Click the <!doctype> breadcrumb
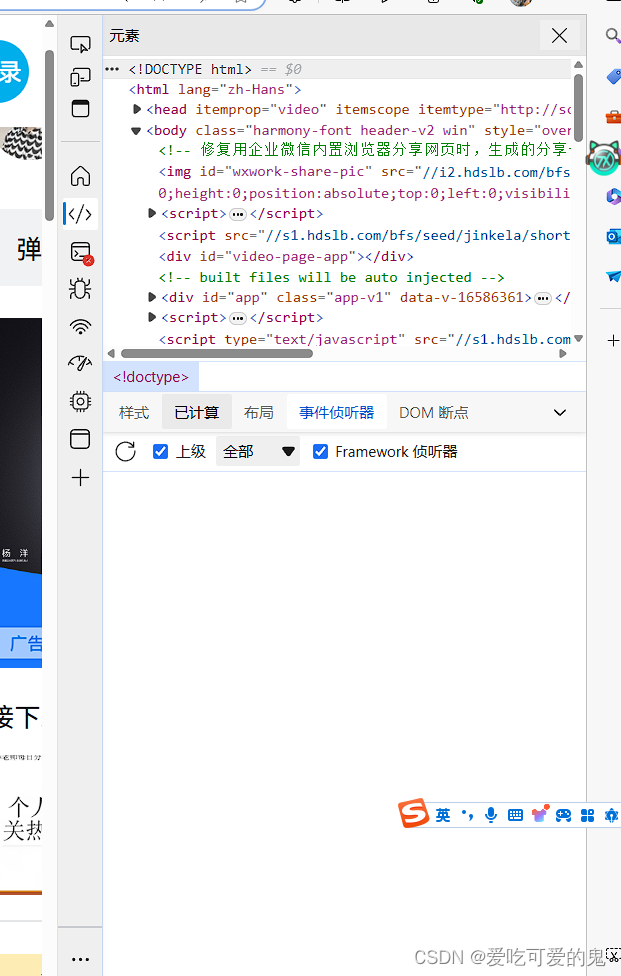This screenshot has width=621, height=976. tap(151, 377)
